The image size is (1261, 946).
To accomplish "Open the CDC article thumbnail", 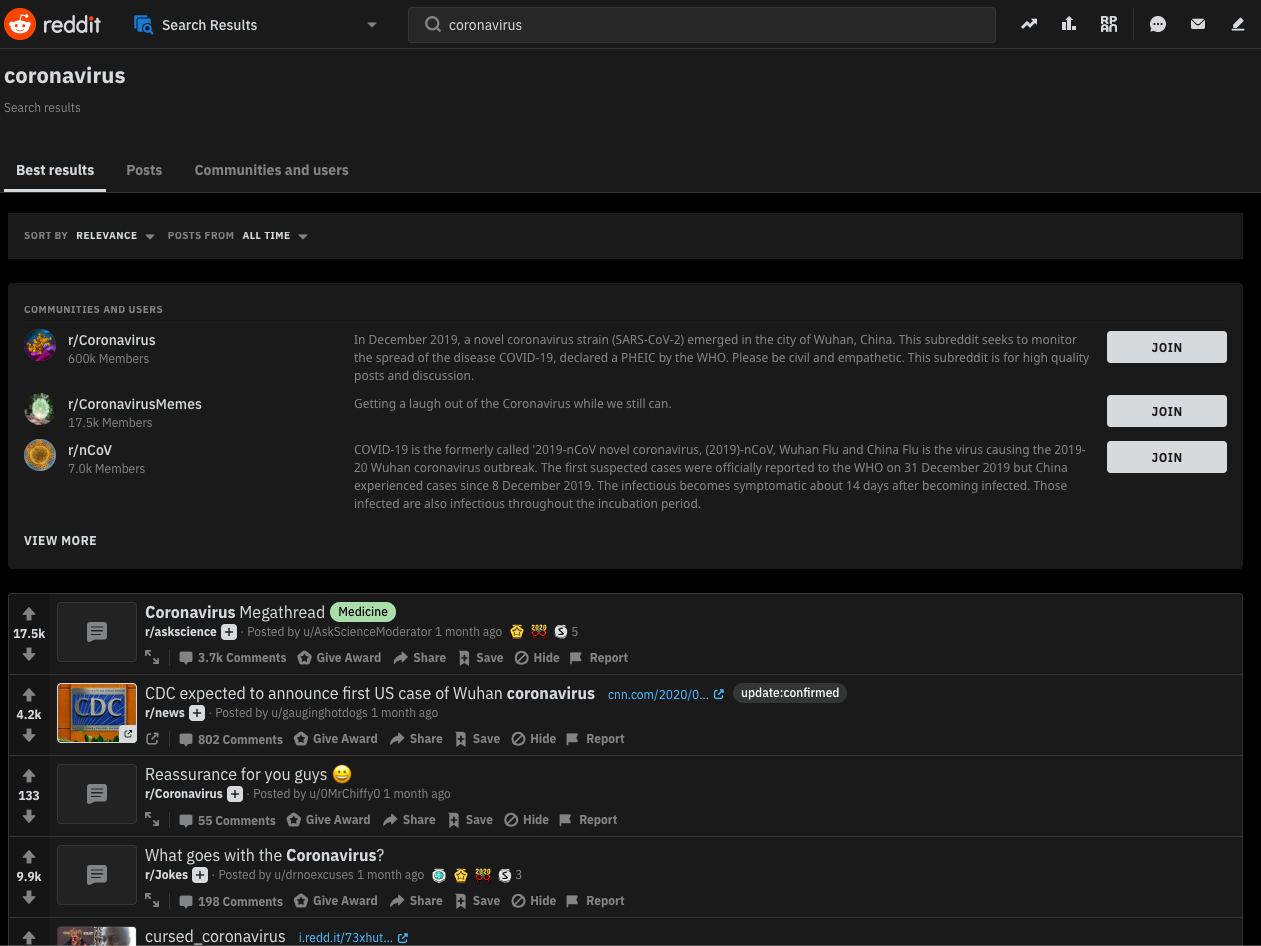I will click(96, 712).
